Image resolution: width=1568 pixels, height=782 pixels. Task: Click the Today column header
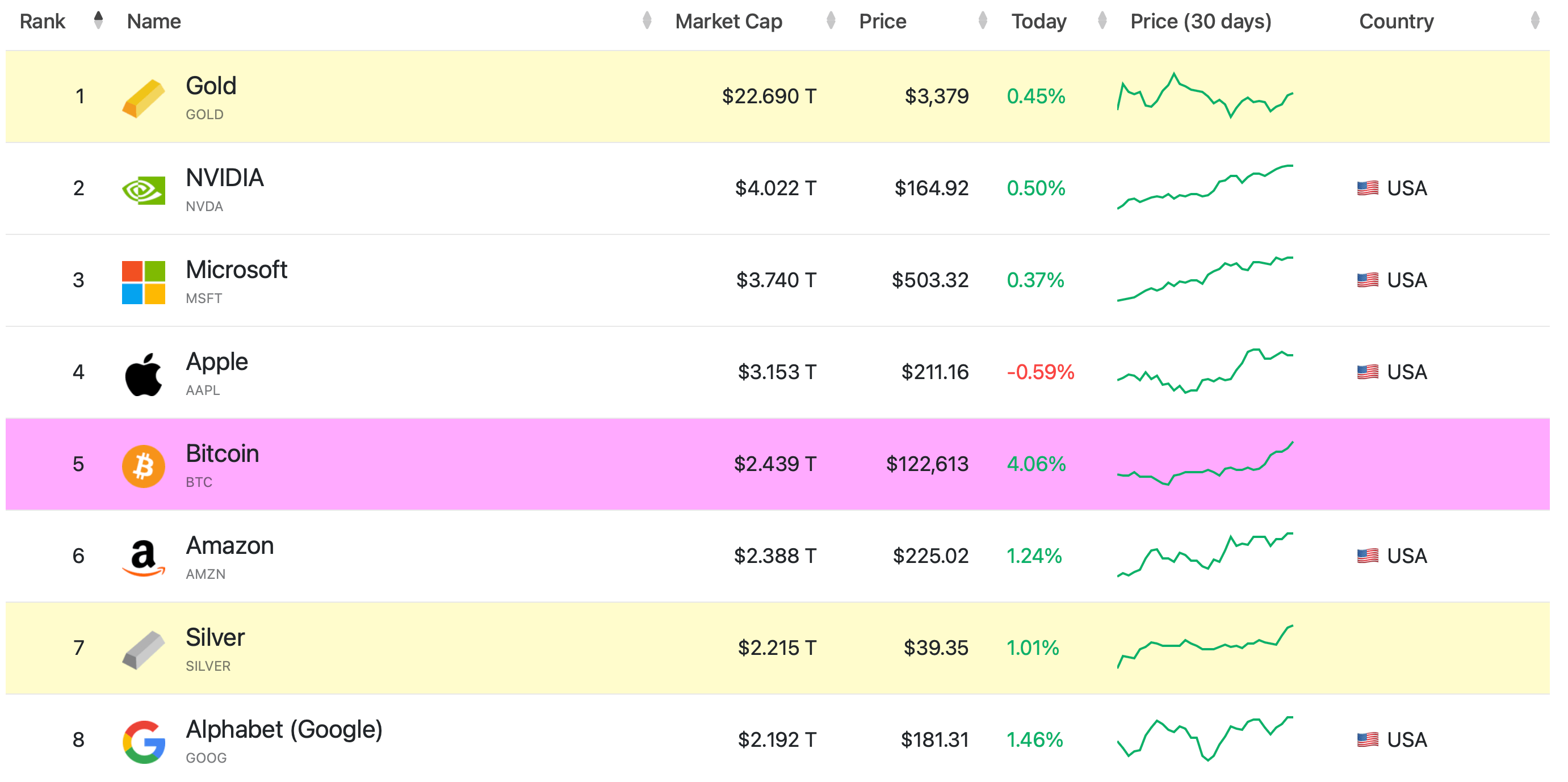click(1038, 22)
